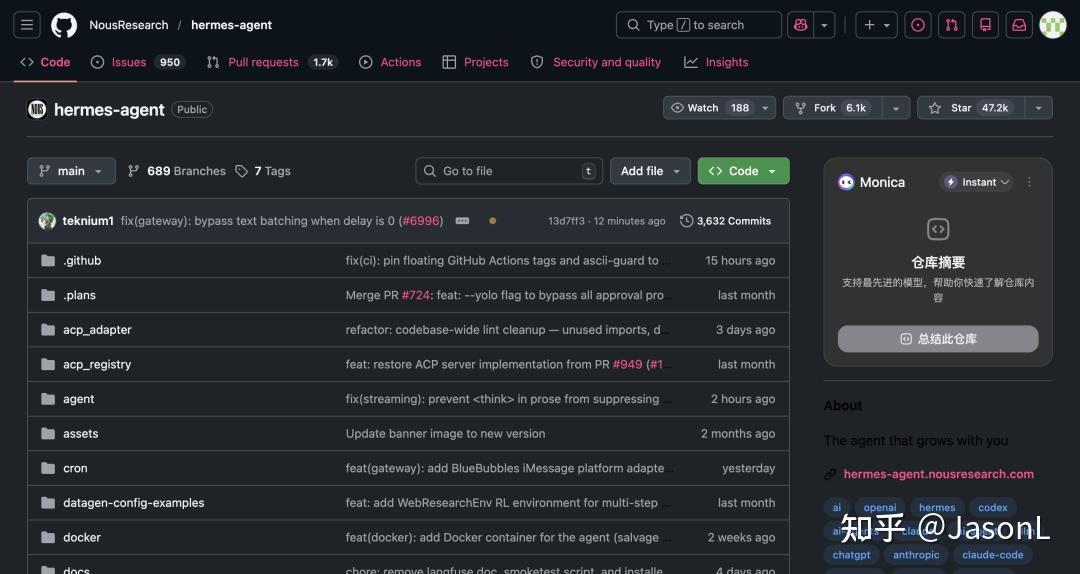Open the NousResearch organization link
The image size is (1080, 574).
(x=129, y=25)
